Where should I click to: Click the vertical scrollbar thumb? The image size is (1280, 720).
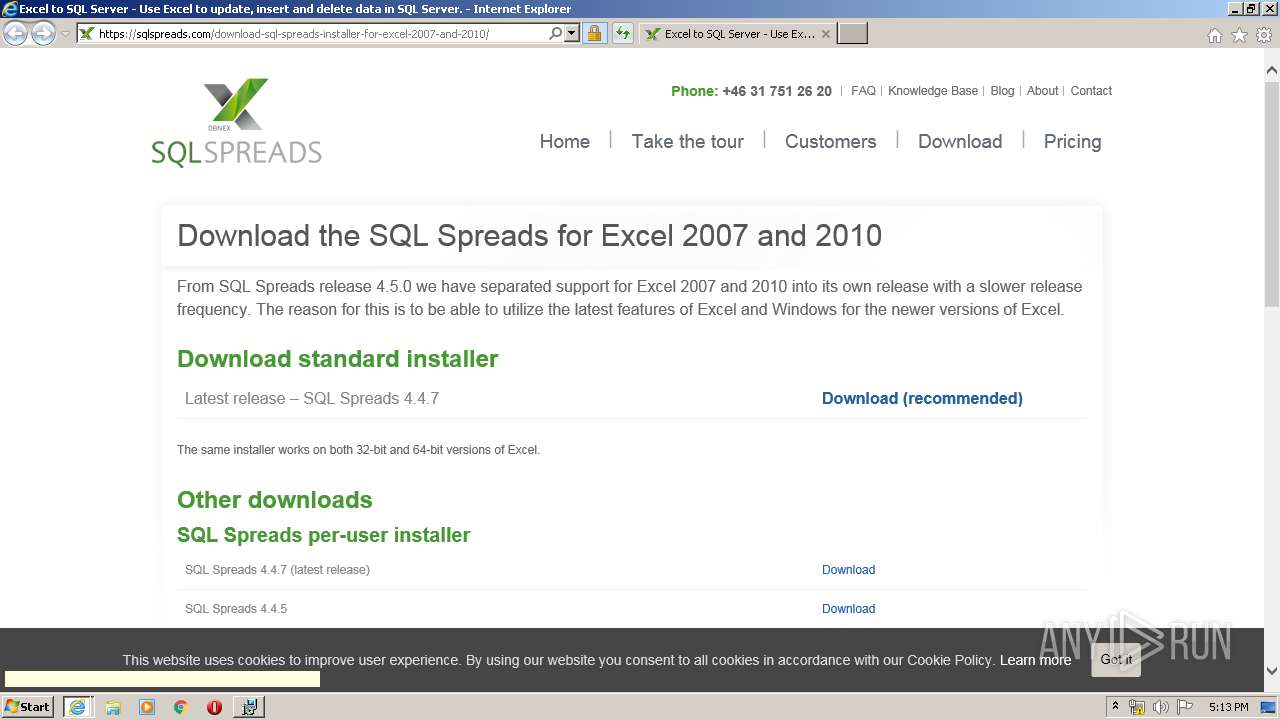click(x=1272, y=193)
